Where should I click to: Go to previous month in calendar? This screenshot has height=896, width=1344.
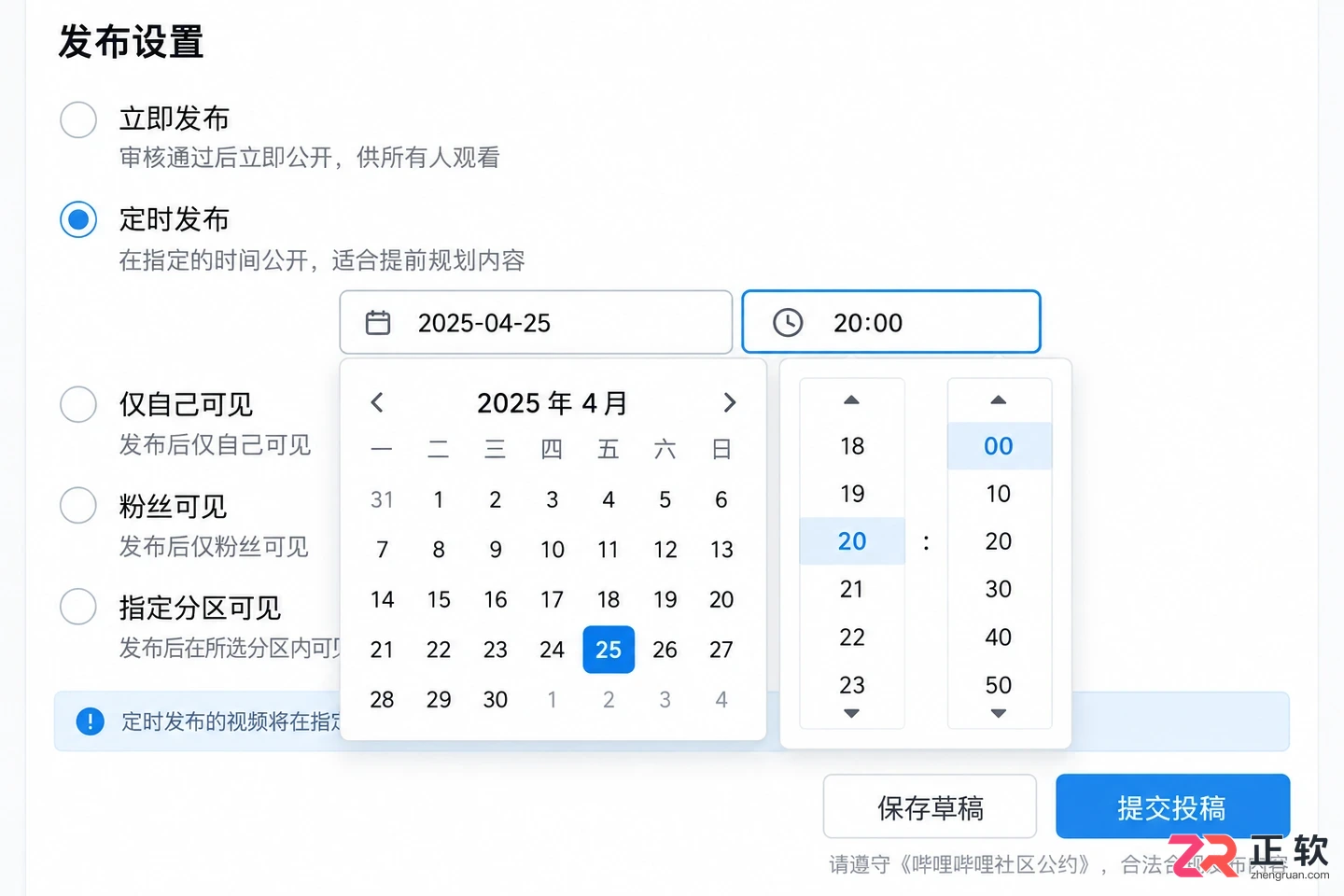[x=377, y=402]
